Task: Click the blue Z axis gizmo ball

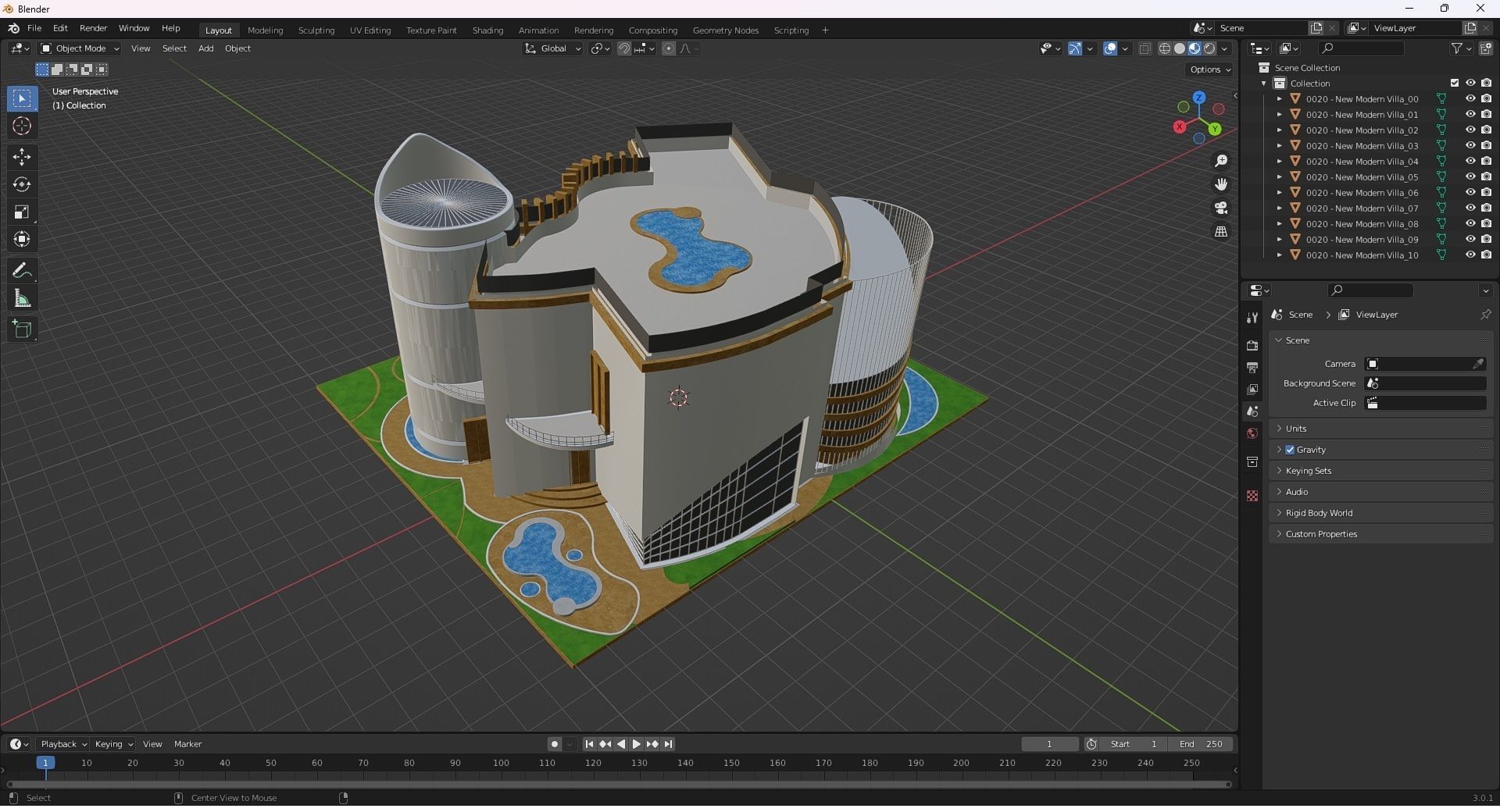Action: 1199,98
